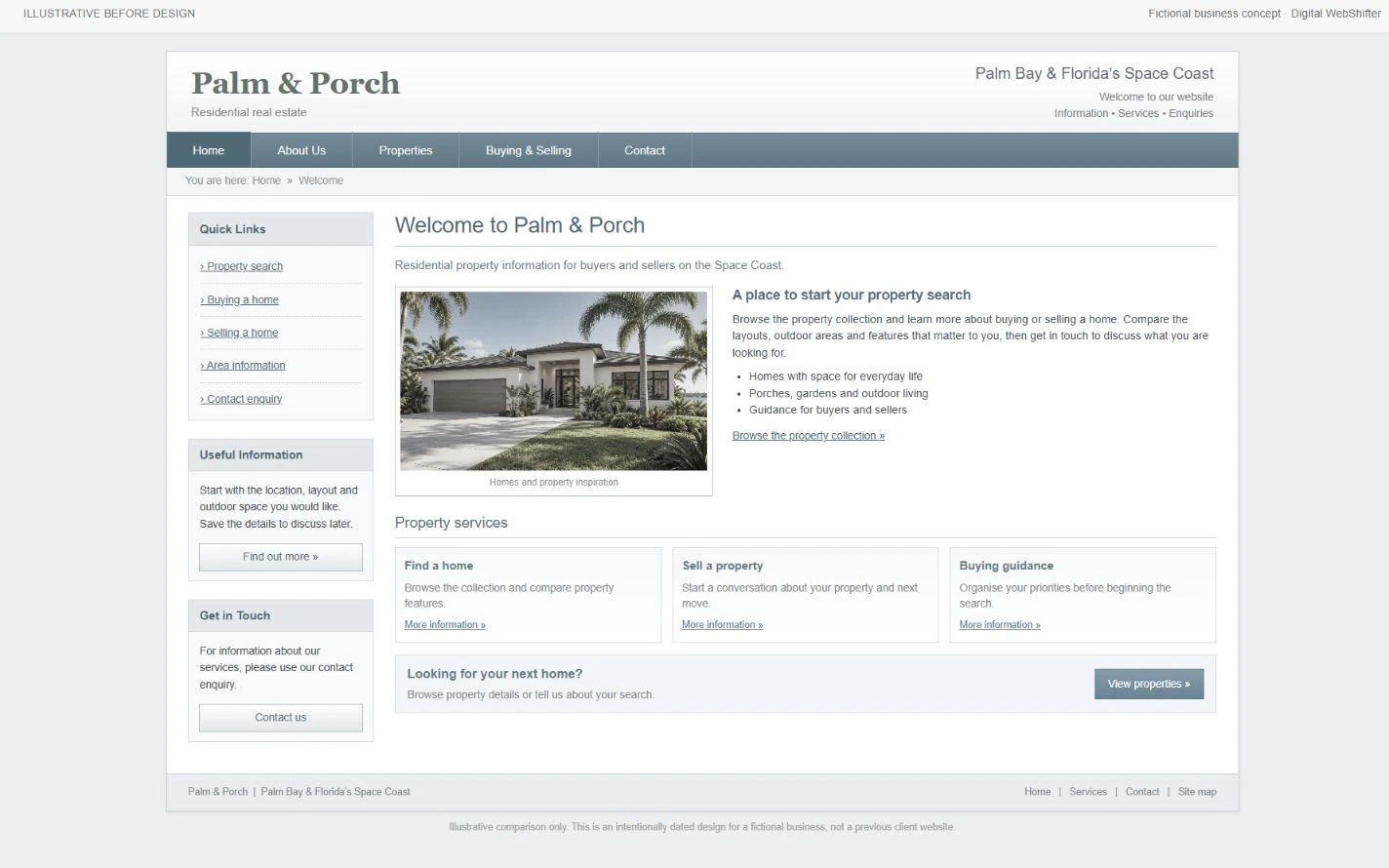Go to the Properties nav item

point(406,150)
